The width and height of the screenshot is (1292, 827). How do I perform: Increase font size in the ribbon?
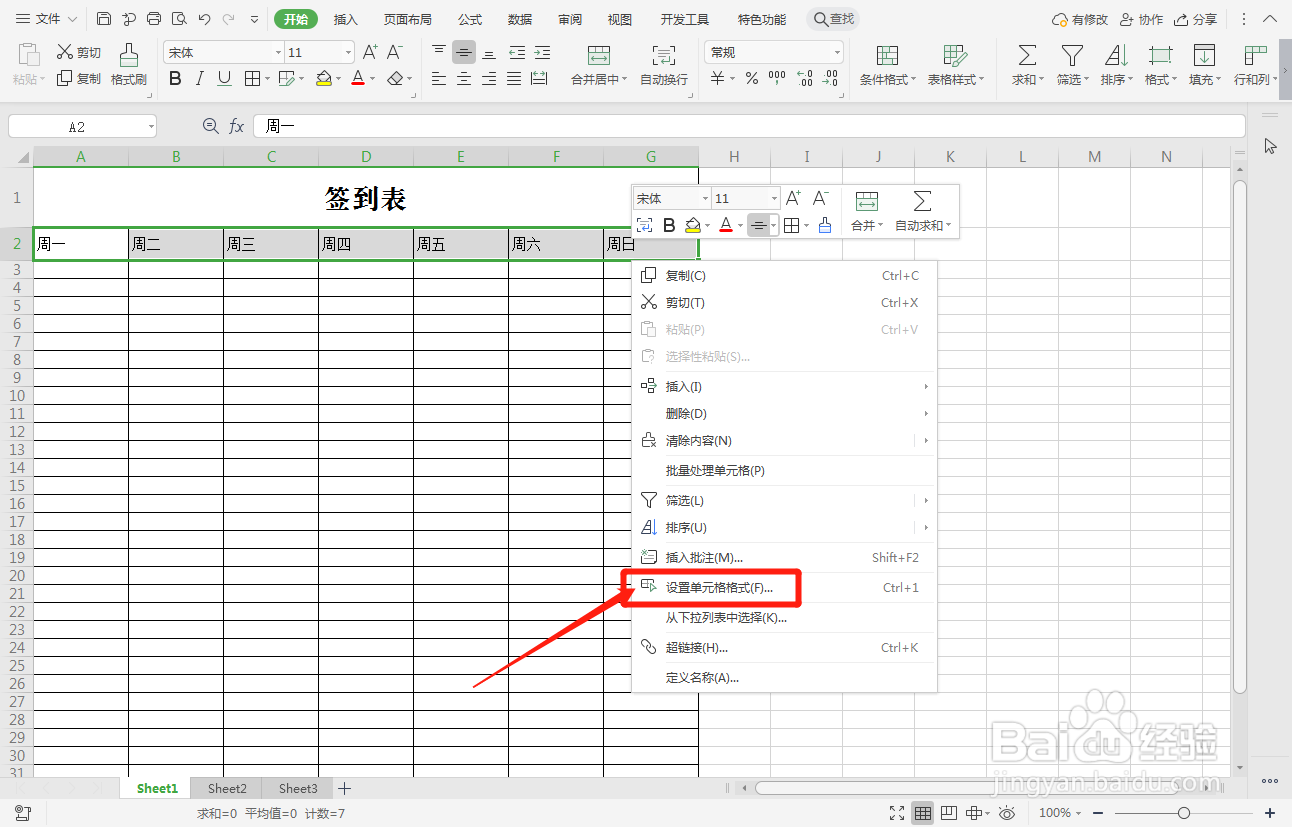pyautogui.click(x=370, y=52)
